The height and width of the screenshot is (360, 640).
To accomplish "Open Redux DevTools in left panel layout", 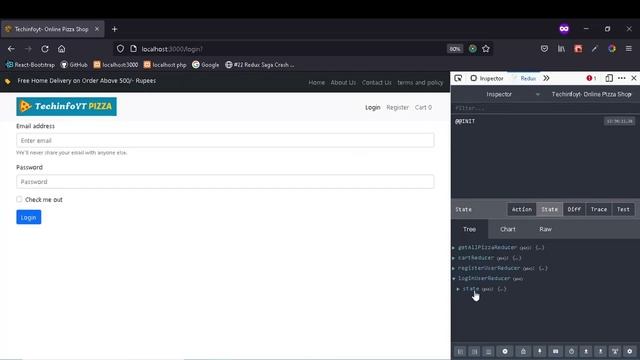I will coord(460,351).
